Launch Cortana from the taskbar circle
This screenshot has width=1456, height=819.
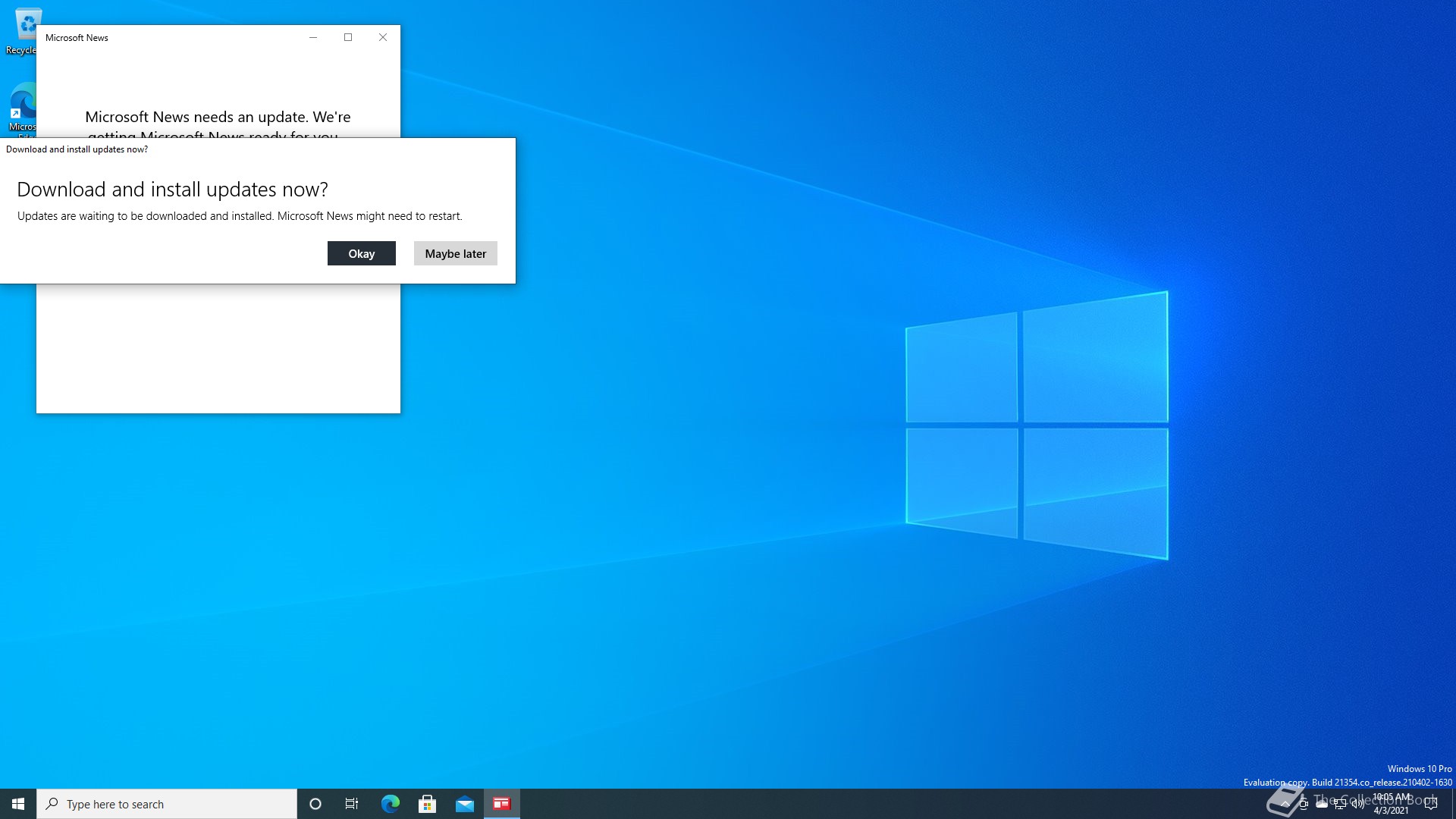pos(315,804)
